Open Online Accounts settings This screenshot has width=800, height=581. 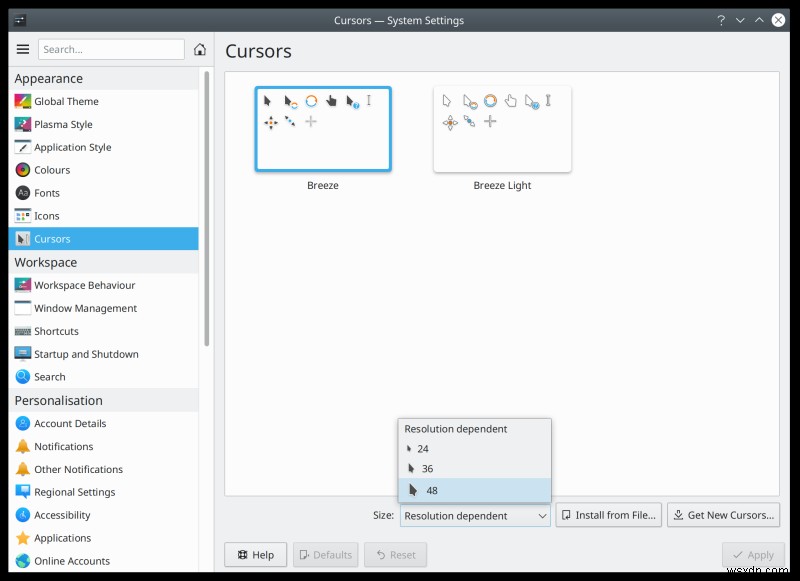pyautogui.click(x=104, y=561)
